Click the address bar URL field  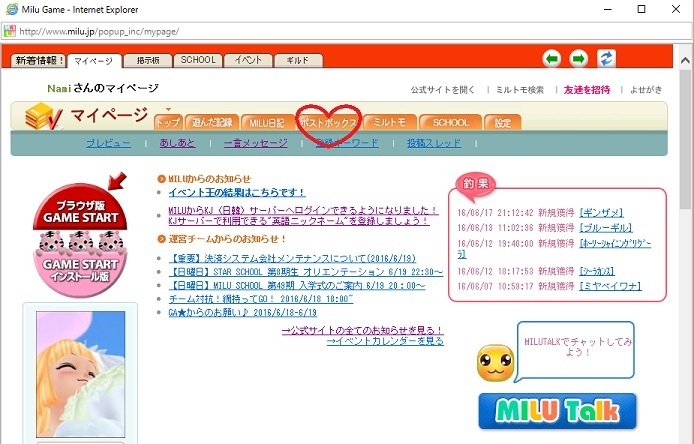pyautogui.click(x=345, y=31)
